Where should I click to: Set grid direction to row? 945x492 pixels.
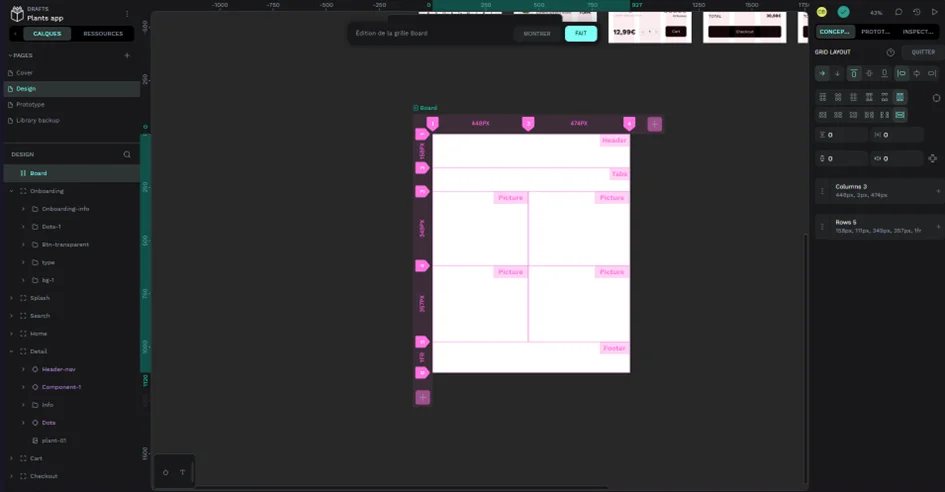click(822, 74)
